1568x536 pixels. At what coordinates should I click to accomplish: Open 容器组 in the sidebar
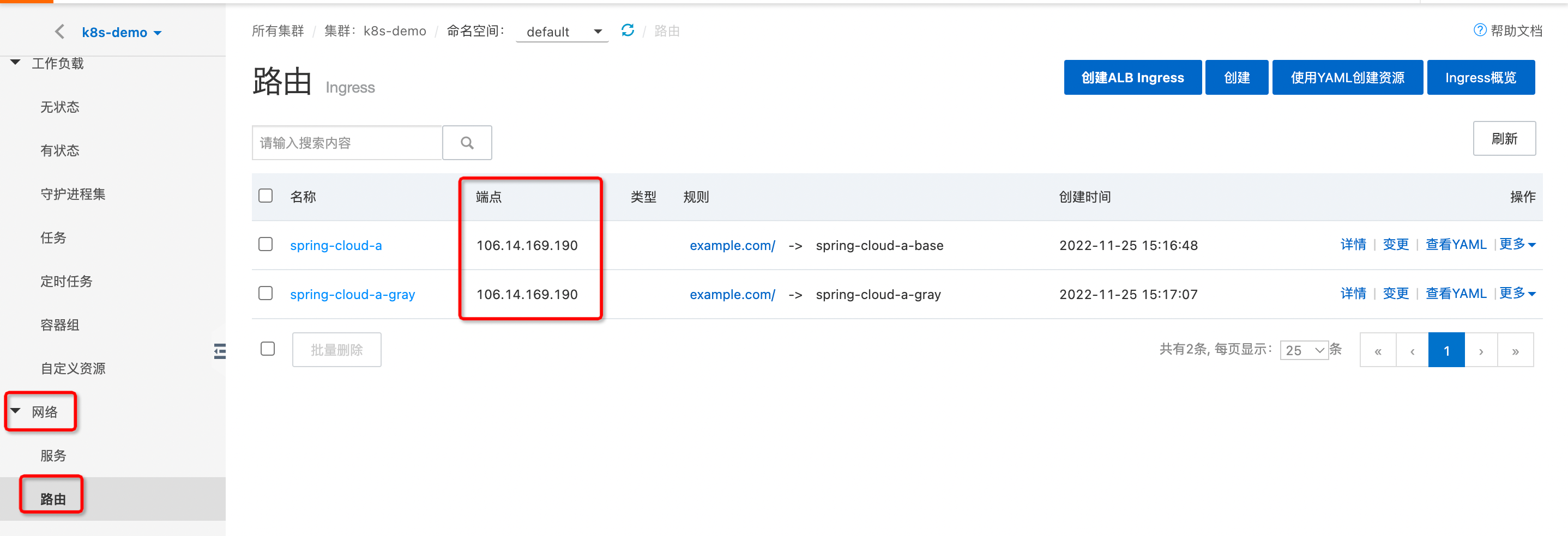click(x=59, y=325)
